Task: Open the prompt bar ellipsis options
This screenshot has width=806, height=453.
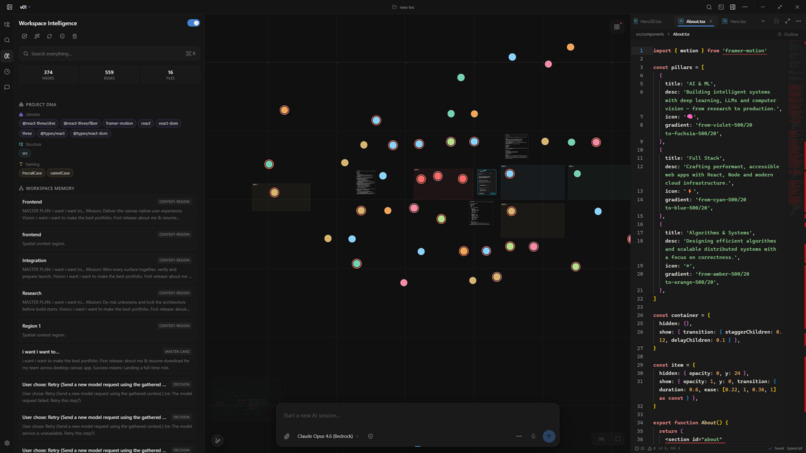Action: click(x=519, y=437)
